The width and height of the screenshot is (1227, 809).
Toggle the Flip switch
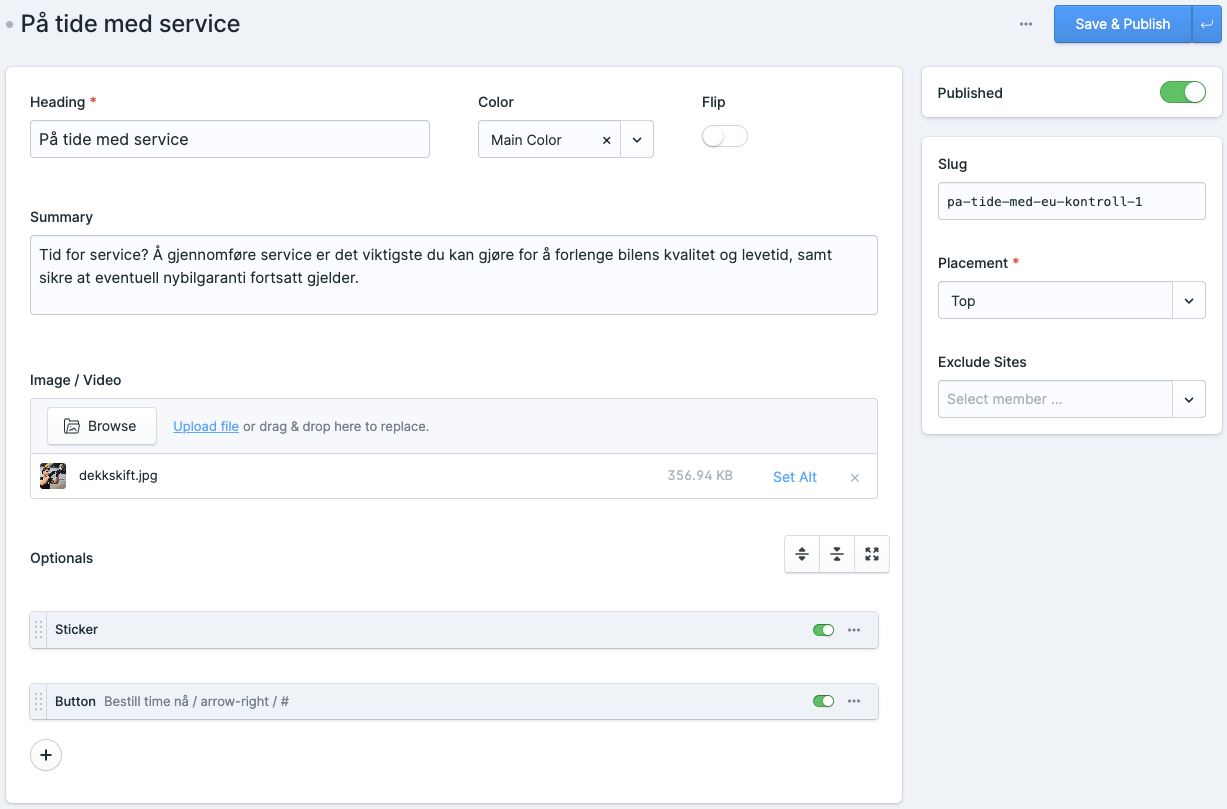(x=724, y=137)
